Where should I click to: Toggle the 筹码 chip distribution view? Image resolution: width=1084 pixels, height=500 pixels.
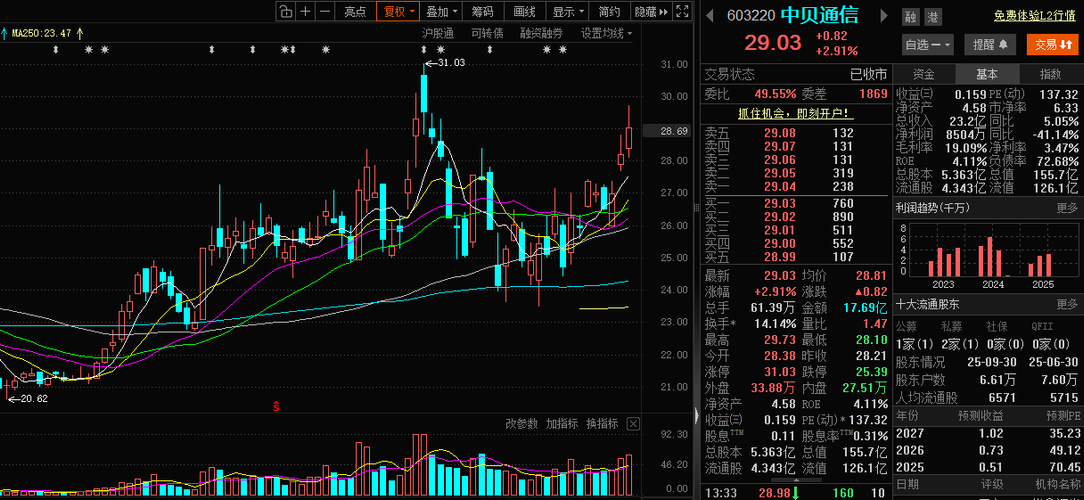point(483,11)
